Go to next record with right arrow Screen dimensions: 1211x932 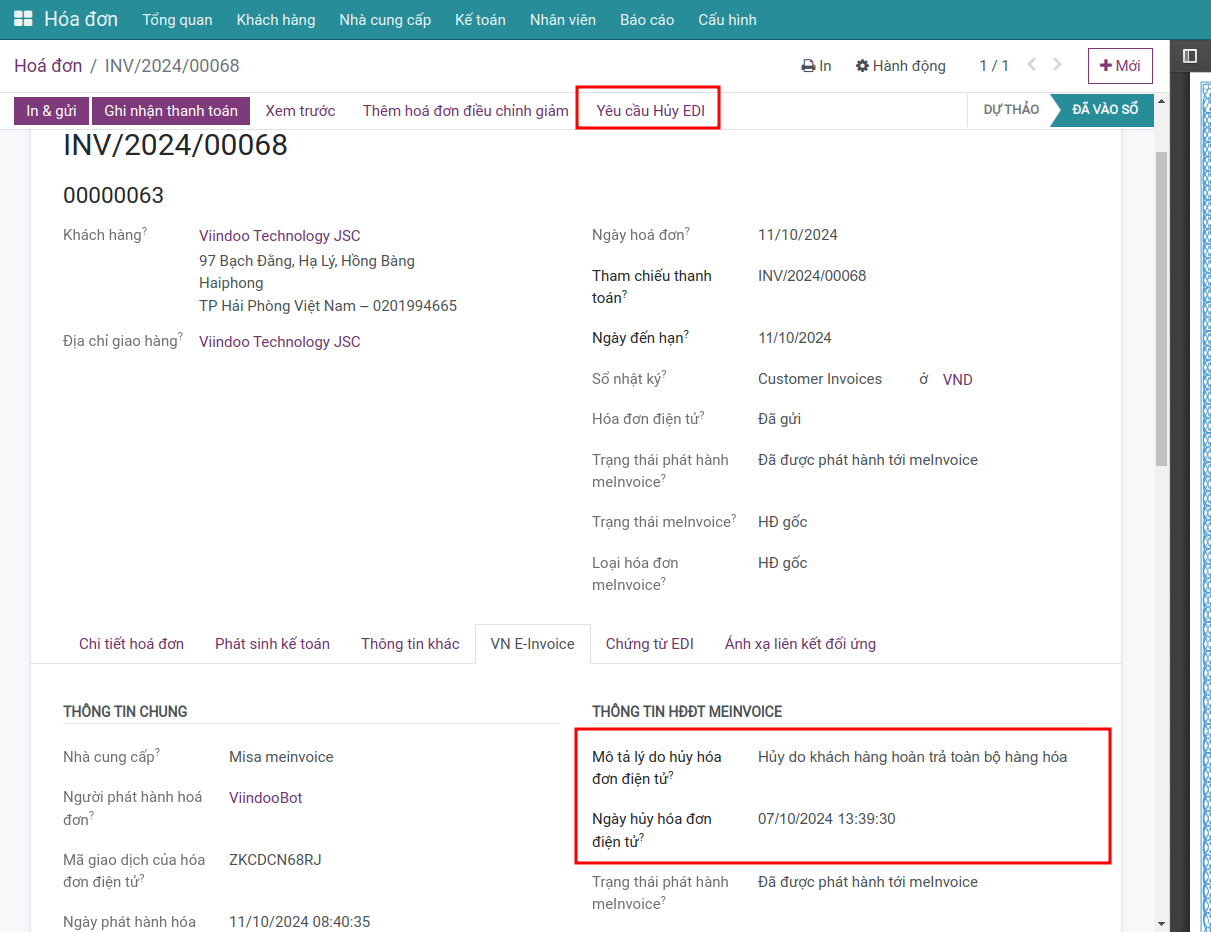click(x=1058, y=65)
